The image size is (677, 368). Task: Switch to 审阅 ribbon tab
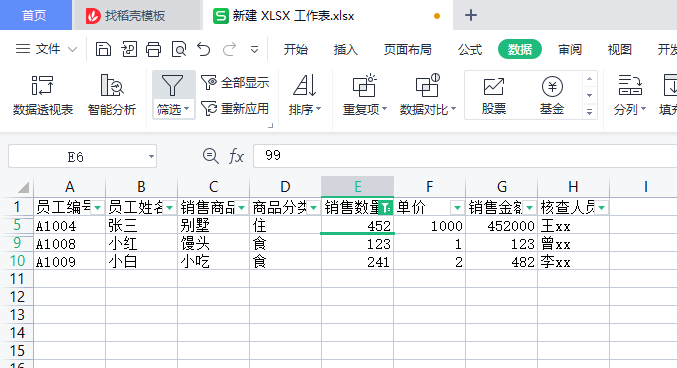(570, 50)
